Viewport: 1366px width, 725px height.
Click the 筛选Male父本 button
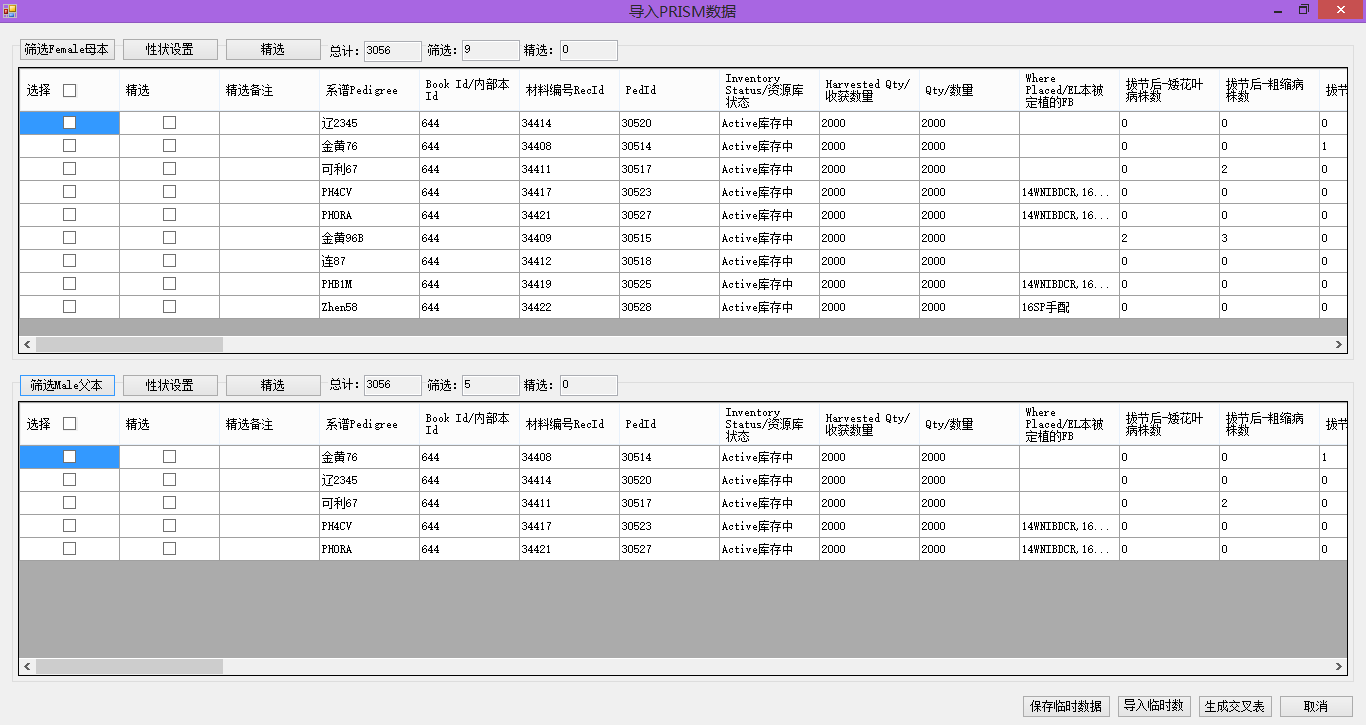tap(68, 385)
